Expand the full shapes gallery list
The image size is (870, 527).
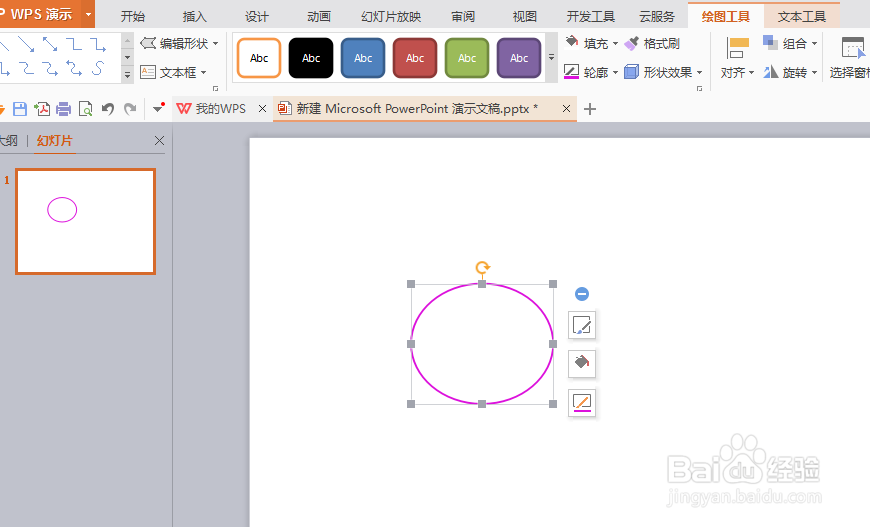[x=128, y=74]
